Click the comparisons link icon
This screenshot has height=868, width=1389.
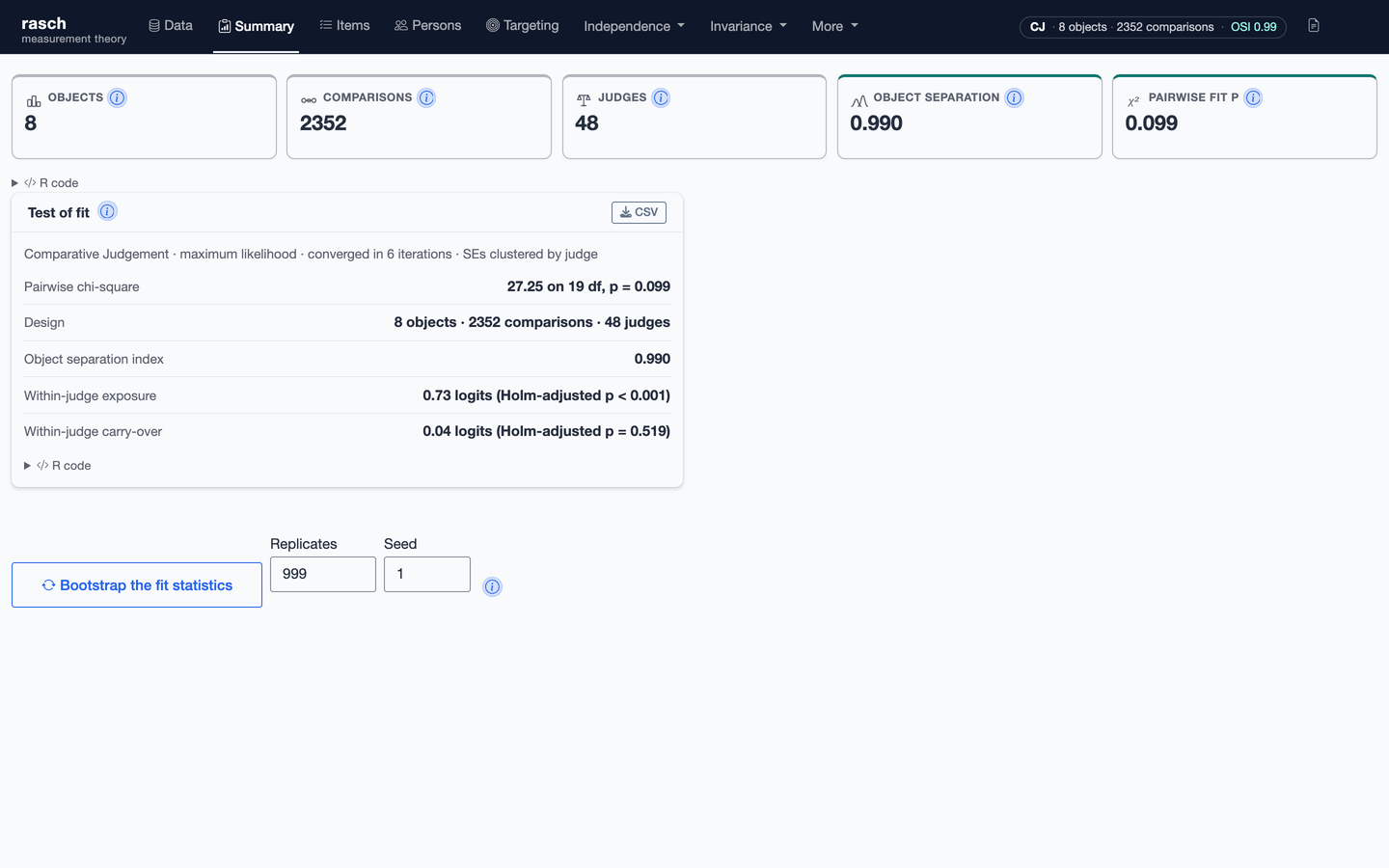(309, 100)
